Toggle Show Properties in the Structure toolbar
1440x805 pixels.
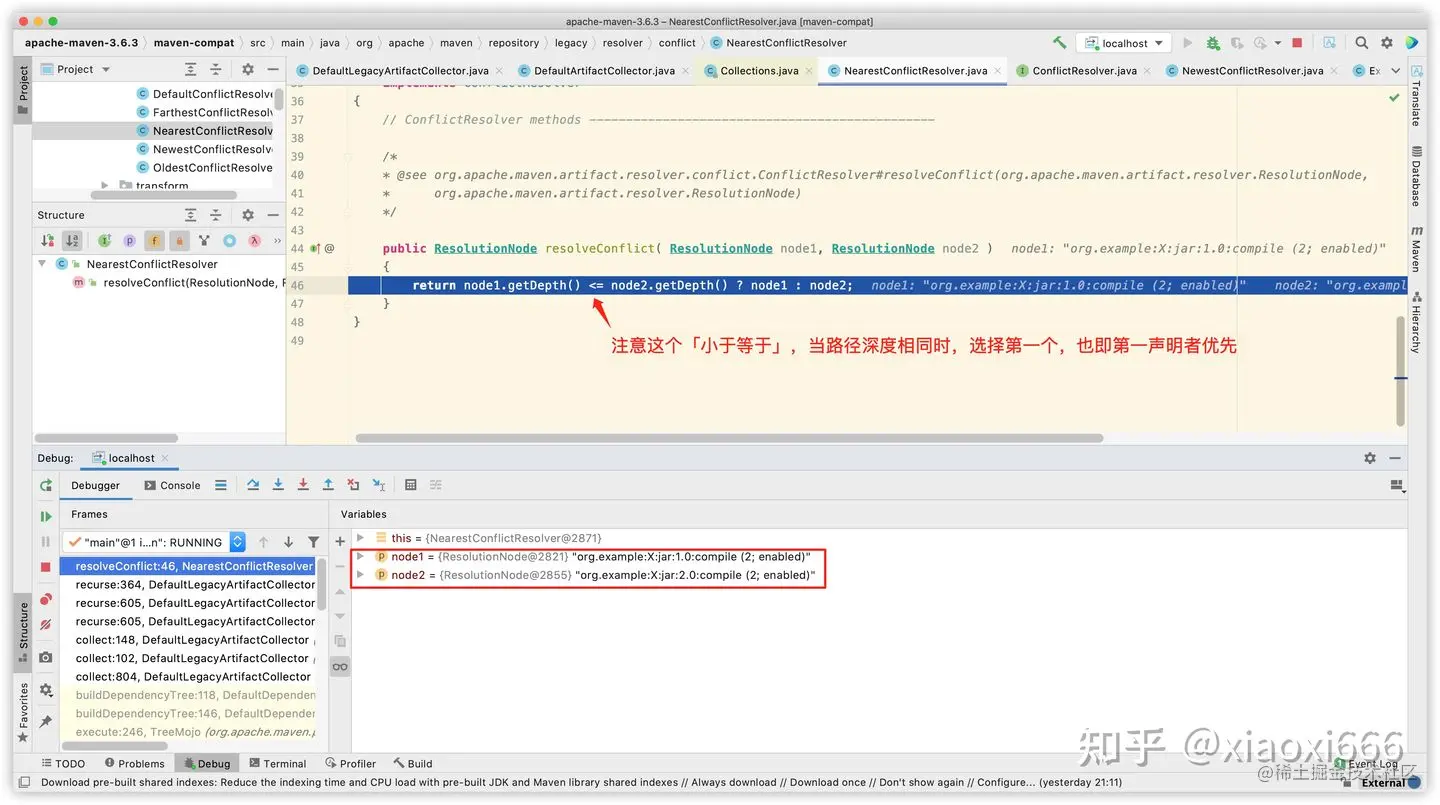tap(129, 240)
